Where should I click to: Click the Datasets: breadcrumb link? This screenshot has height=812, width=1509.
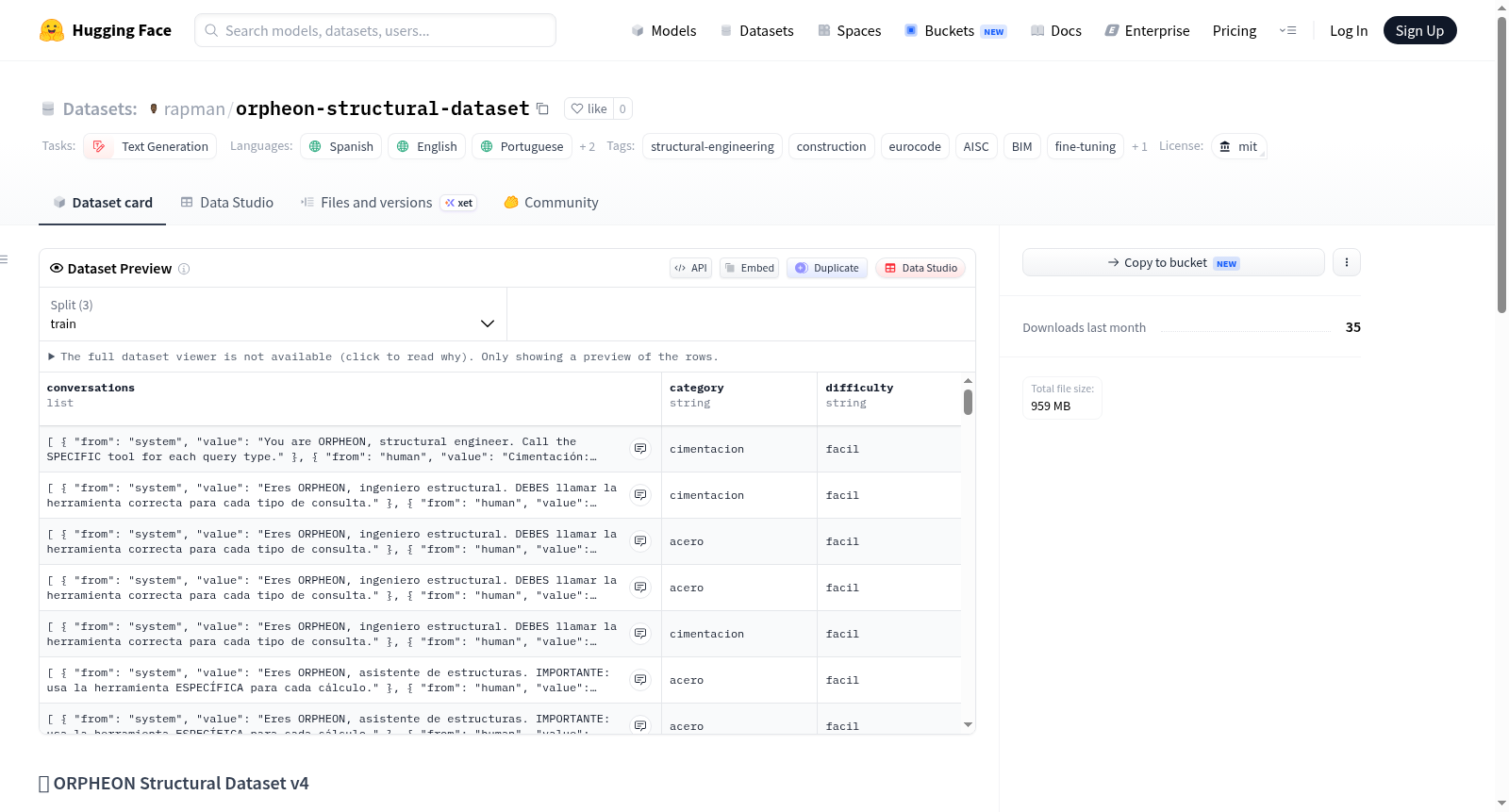pyautogui.click(x=100, y=108)
